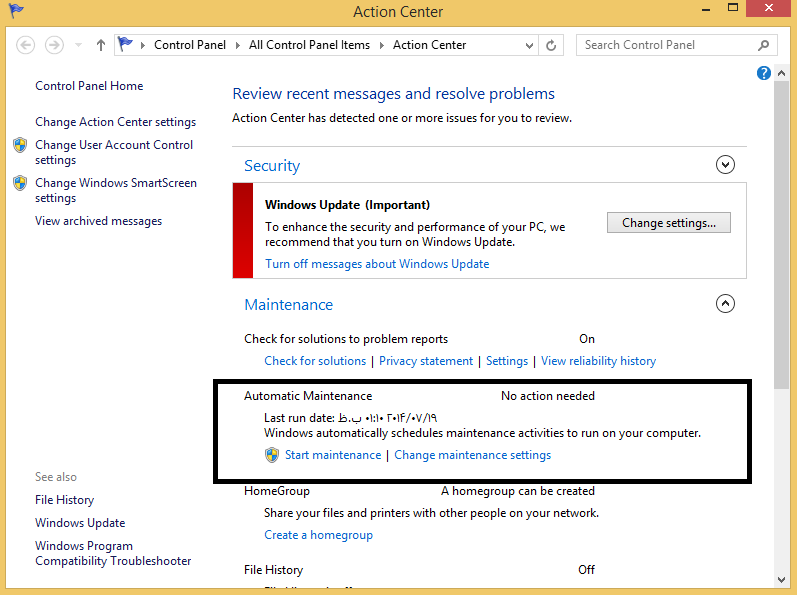Maximize the Action Center window
This screenshot has height=595, width=797.
point(732,8)
